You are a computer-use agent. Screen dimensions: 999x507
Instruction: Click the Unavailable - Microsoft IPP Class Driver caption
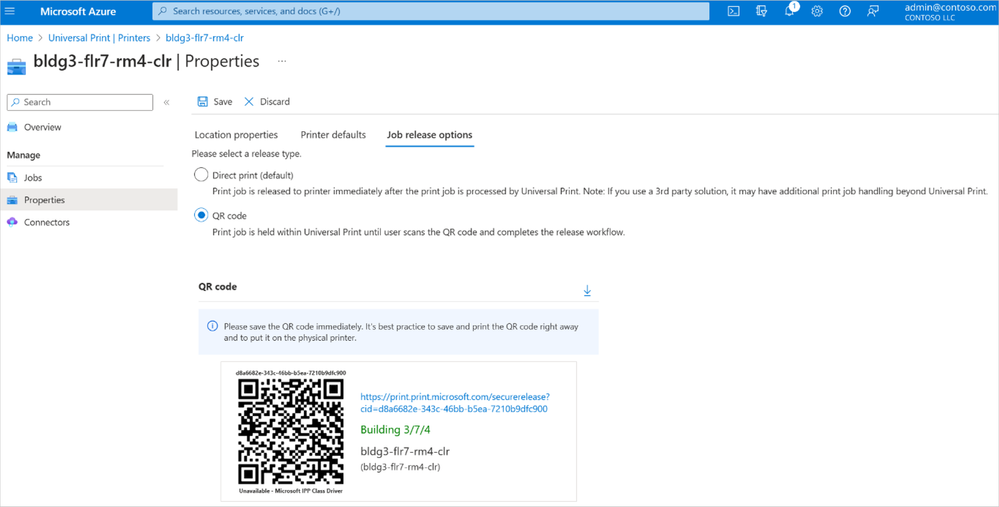tap(291, 491)
